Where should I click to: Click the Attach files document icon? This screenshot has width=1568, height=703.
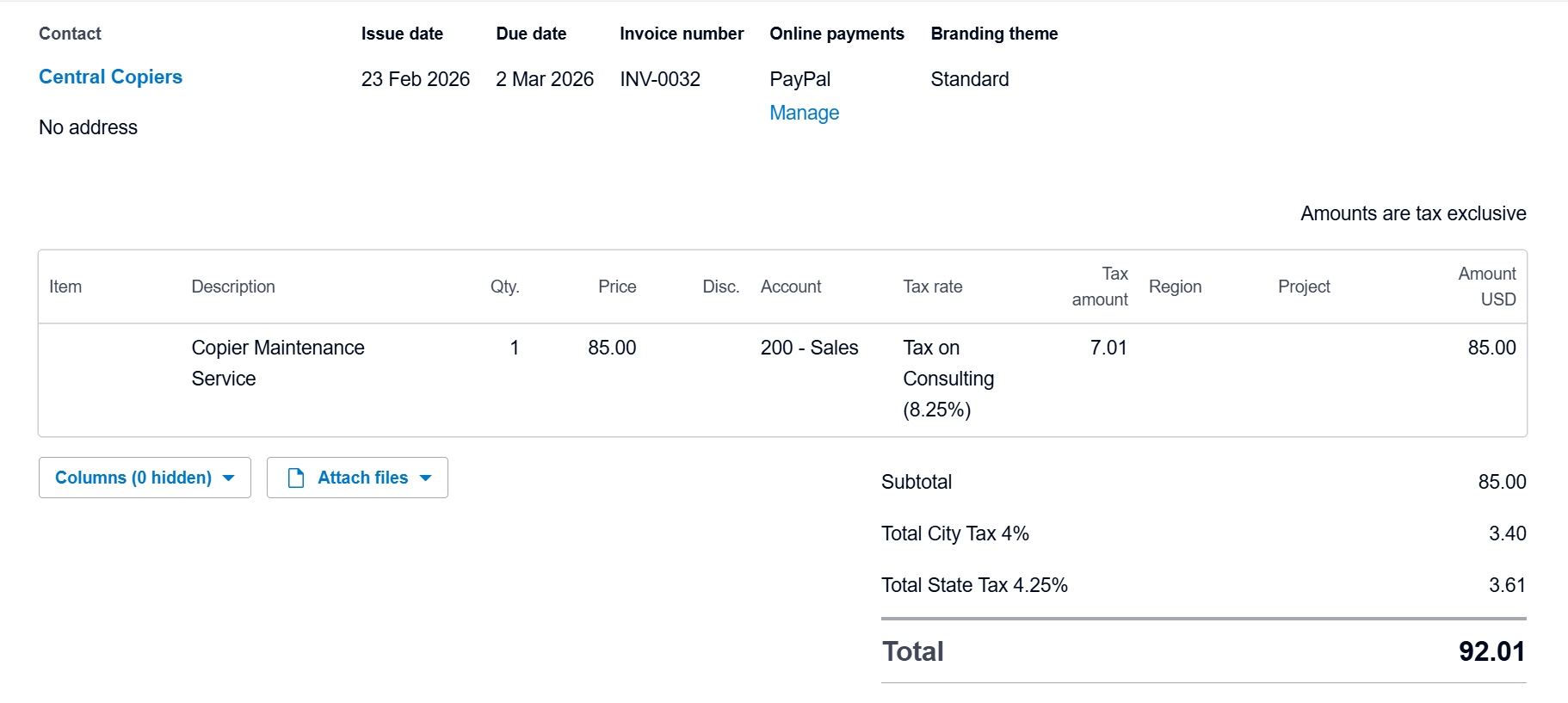296,478
